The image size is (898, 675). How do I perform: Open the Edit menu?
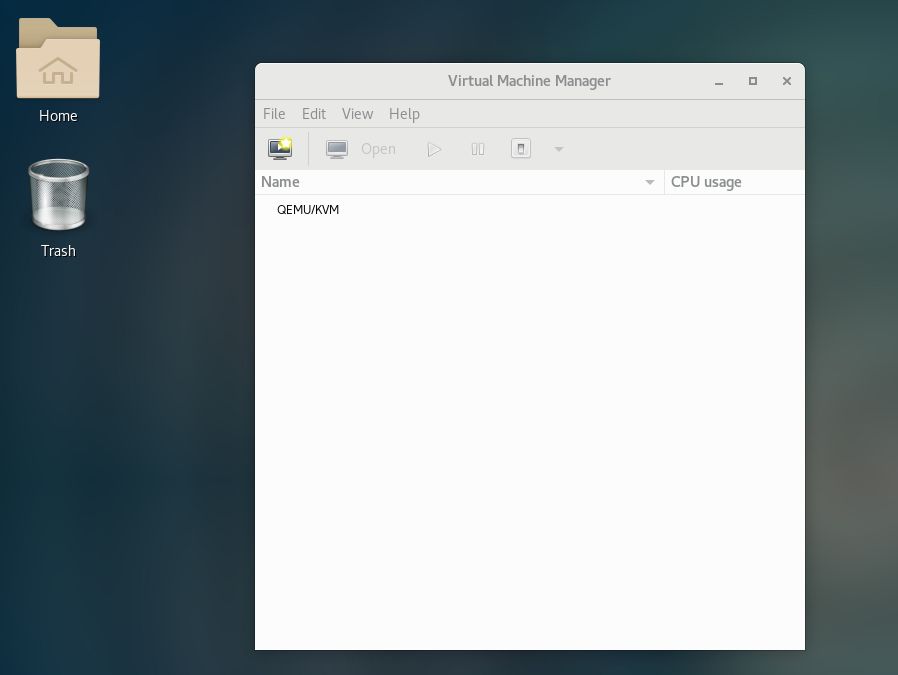(314, 114)
